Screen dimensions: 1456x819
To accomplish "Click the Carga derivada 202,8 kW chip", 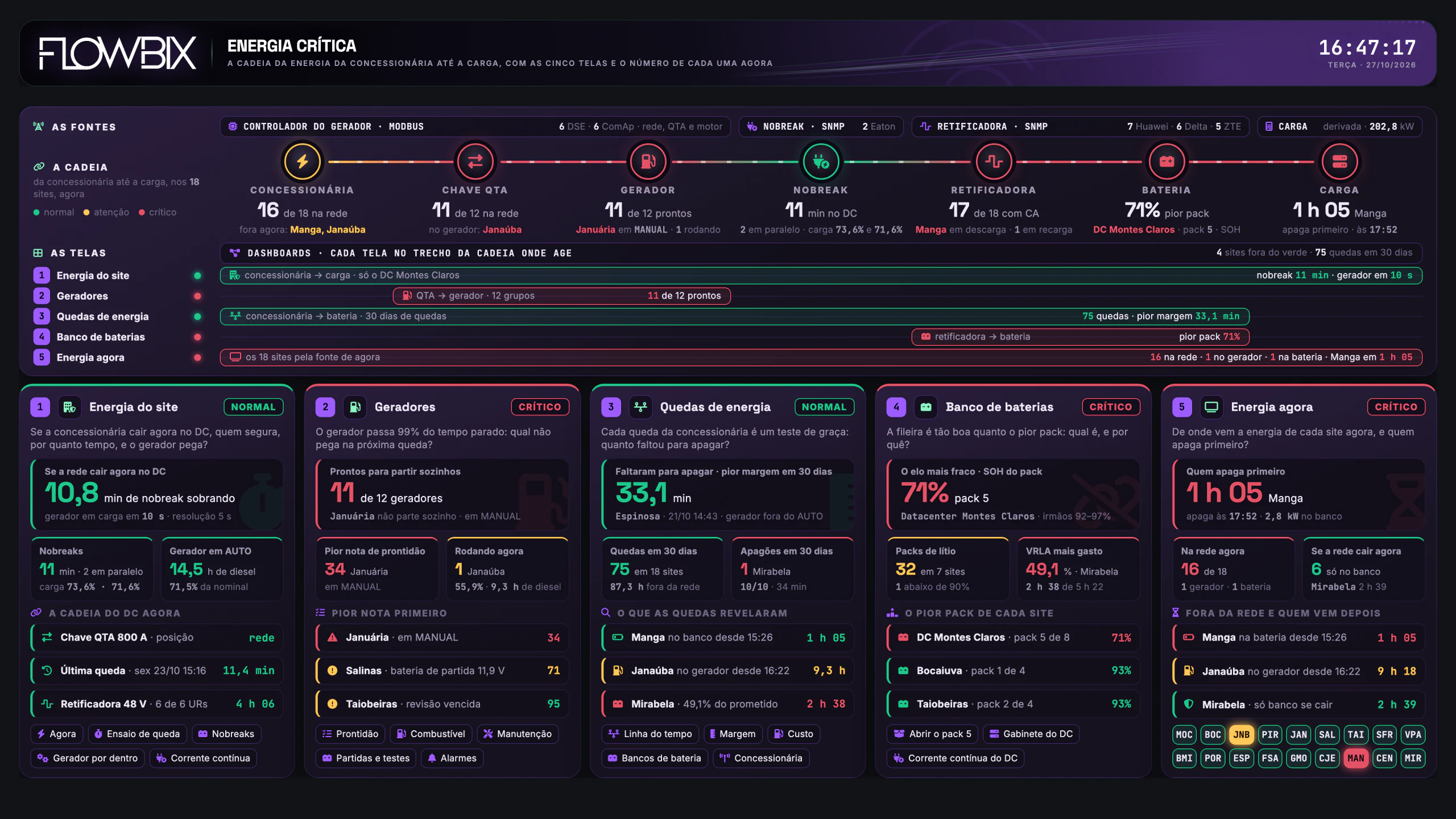I will (1340, 126).
